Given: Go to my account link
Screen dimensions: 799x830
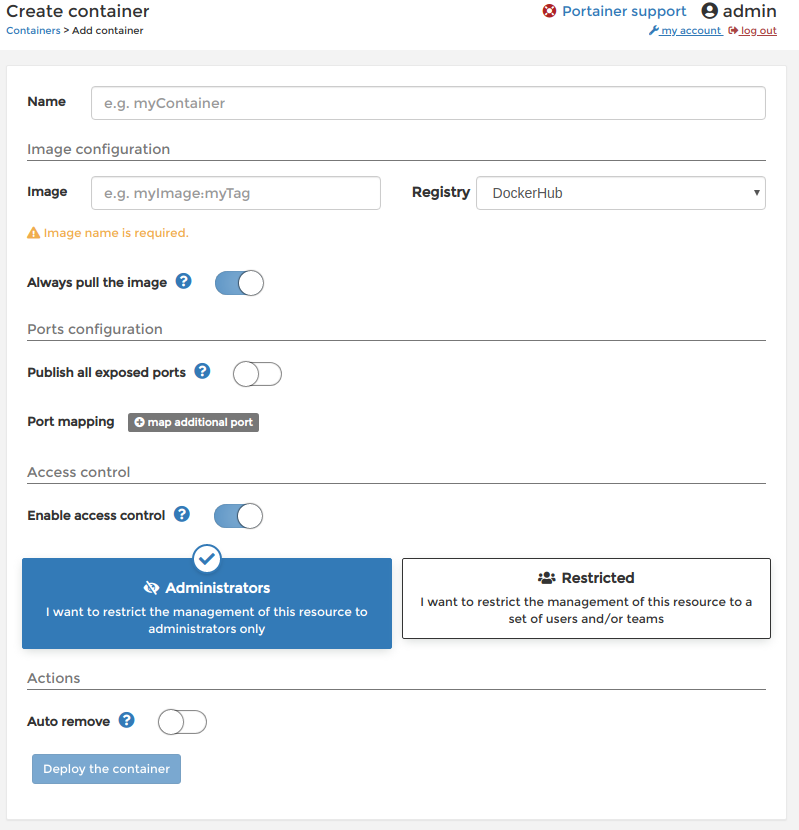Looking at the screenshot, I should pos(691,31).
